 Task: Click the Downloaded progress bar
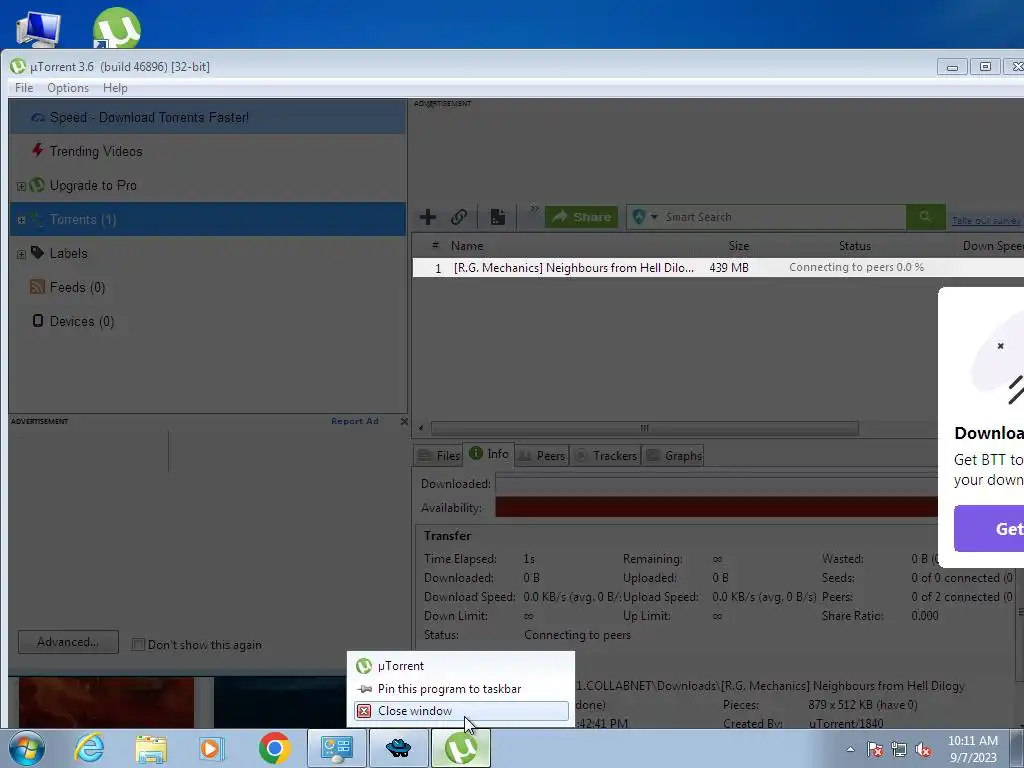point(717,485)
